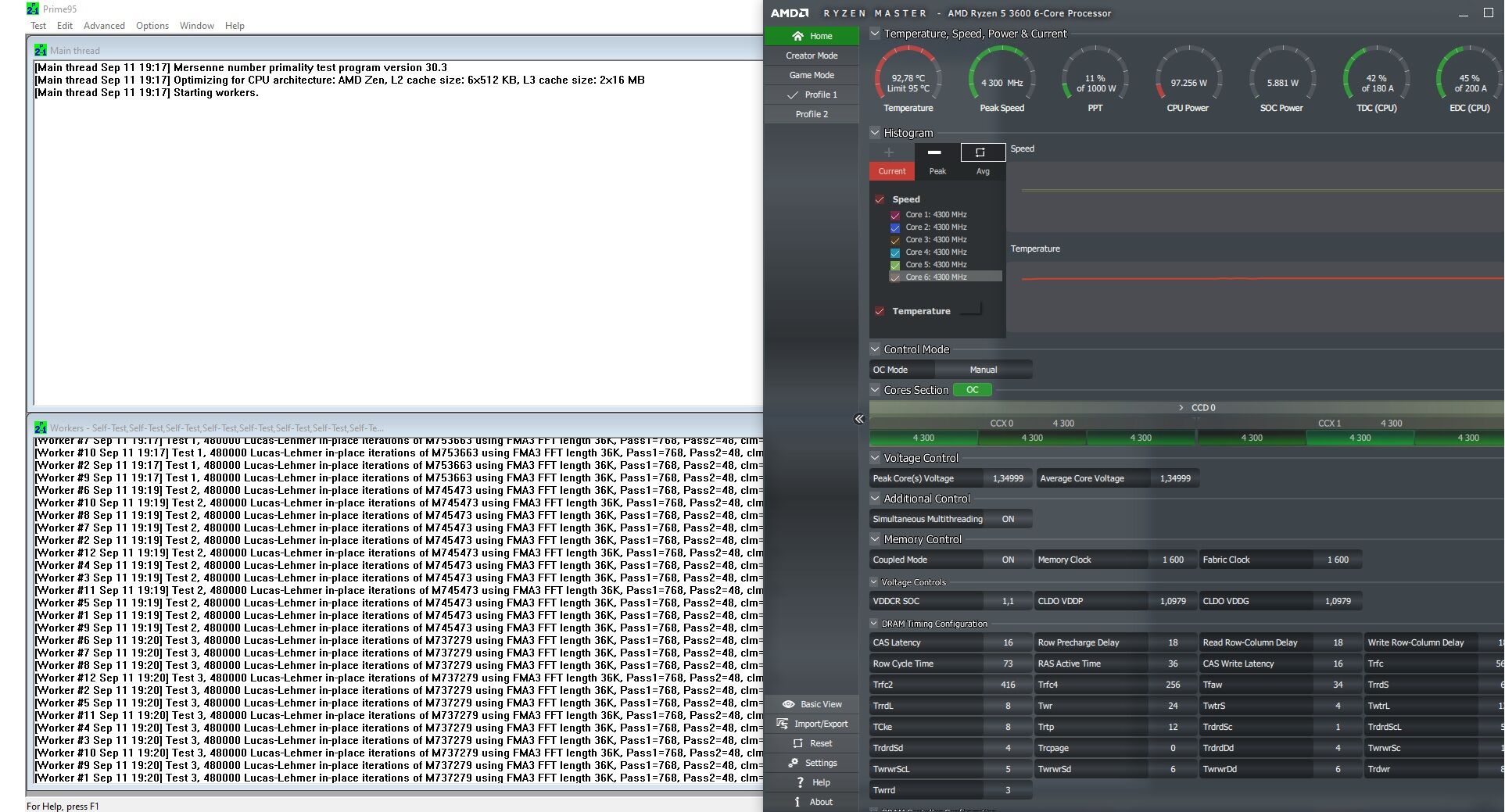
Task: Collapse the DRAM Timing Configuration subsection
Action: click(874, 624)
